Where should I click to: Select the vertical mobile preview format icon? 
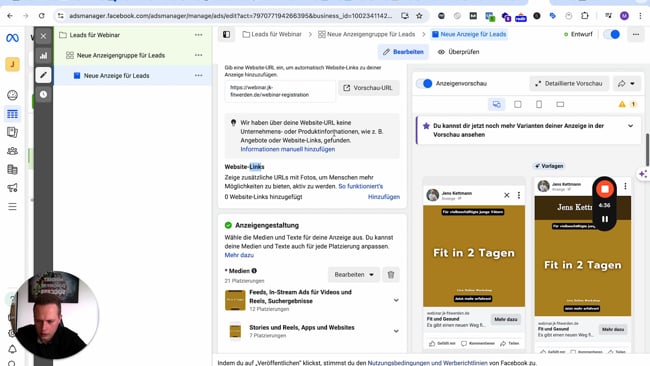pyautogui.click(x=539, y=104)
